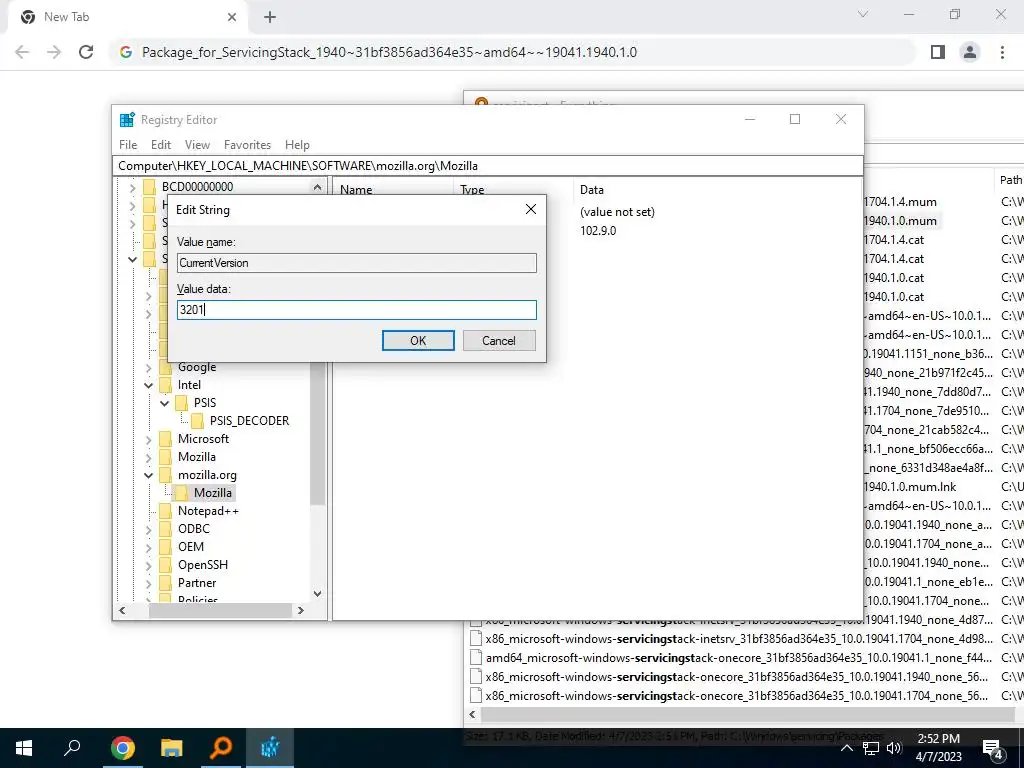Select the New Tab tab
Image resolution: width=1024 pixels, height=768 pixels.
point(129,17)
